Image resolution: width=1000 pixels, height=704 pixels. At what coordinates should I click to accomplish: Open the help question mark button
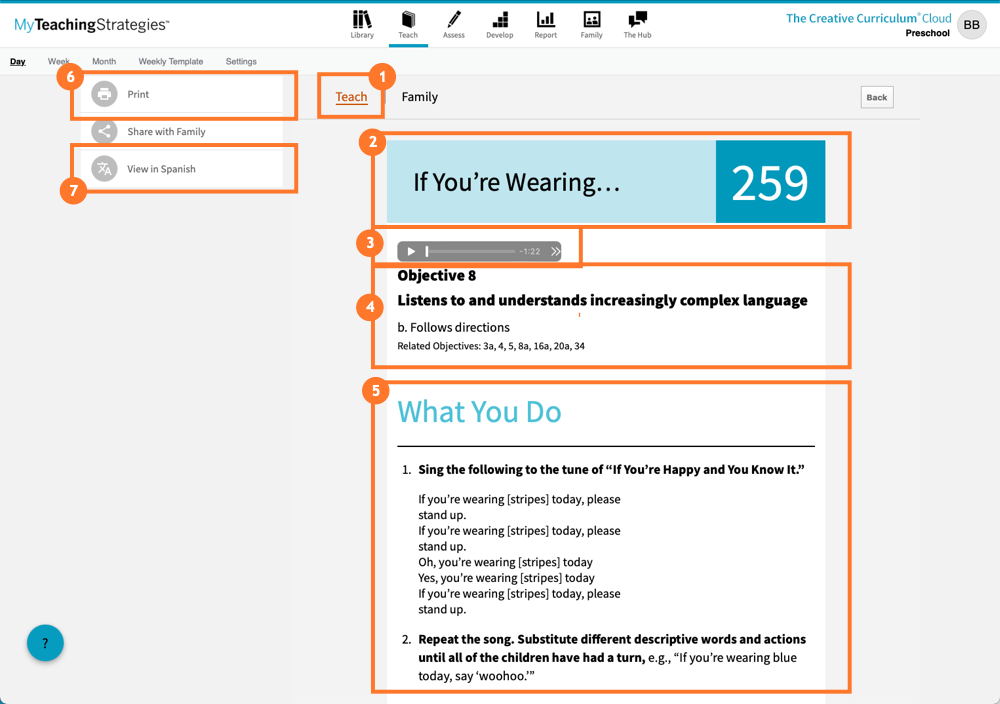point(44,643)
